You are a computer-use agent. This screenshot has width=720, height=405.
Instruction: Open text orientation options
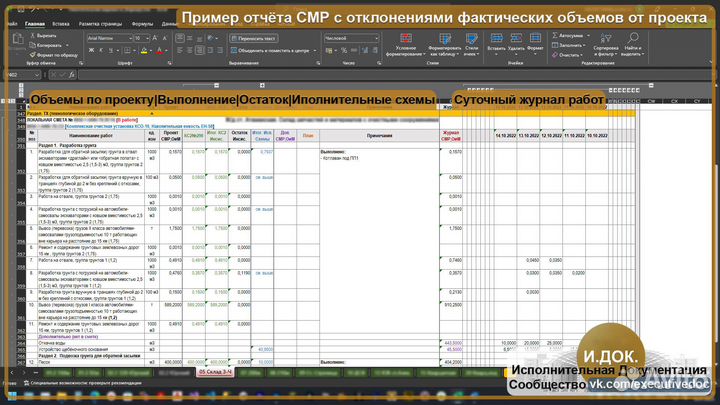212,39
